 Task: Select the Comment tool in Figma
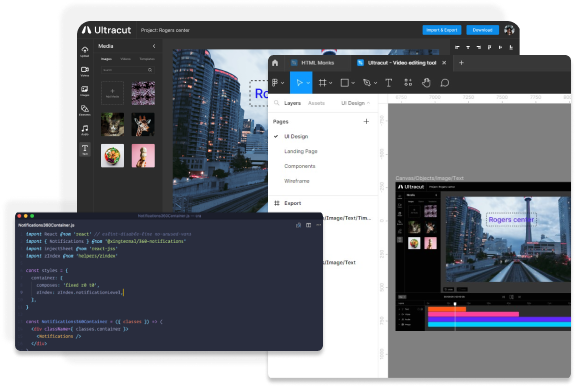[x=444, y=83]
